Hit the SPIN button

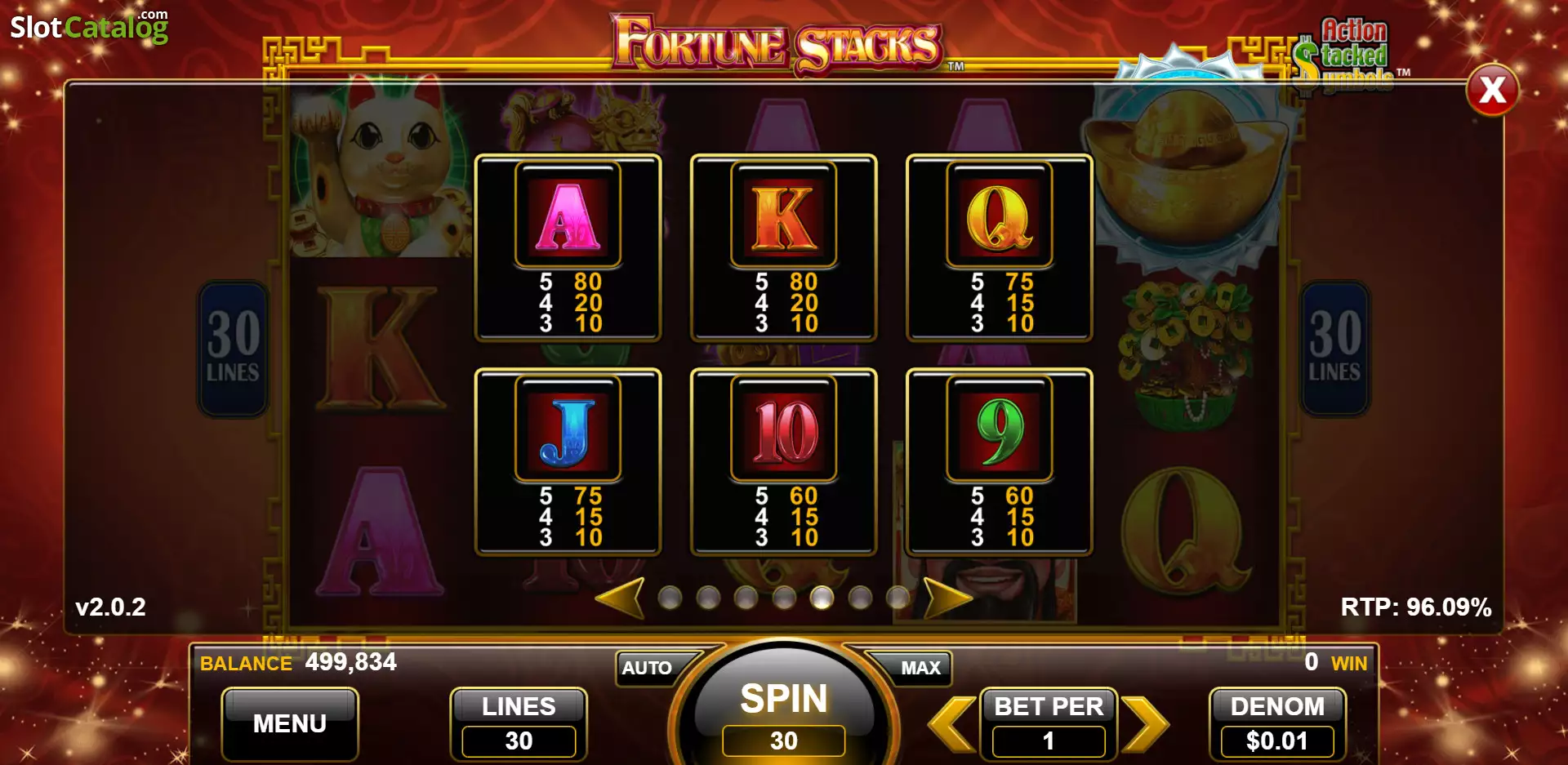(784, 710)
